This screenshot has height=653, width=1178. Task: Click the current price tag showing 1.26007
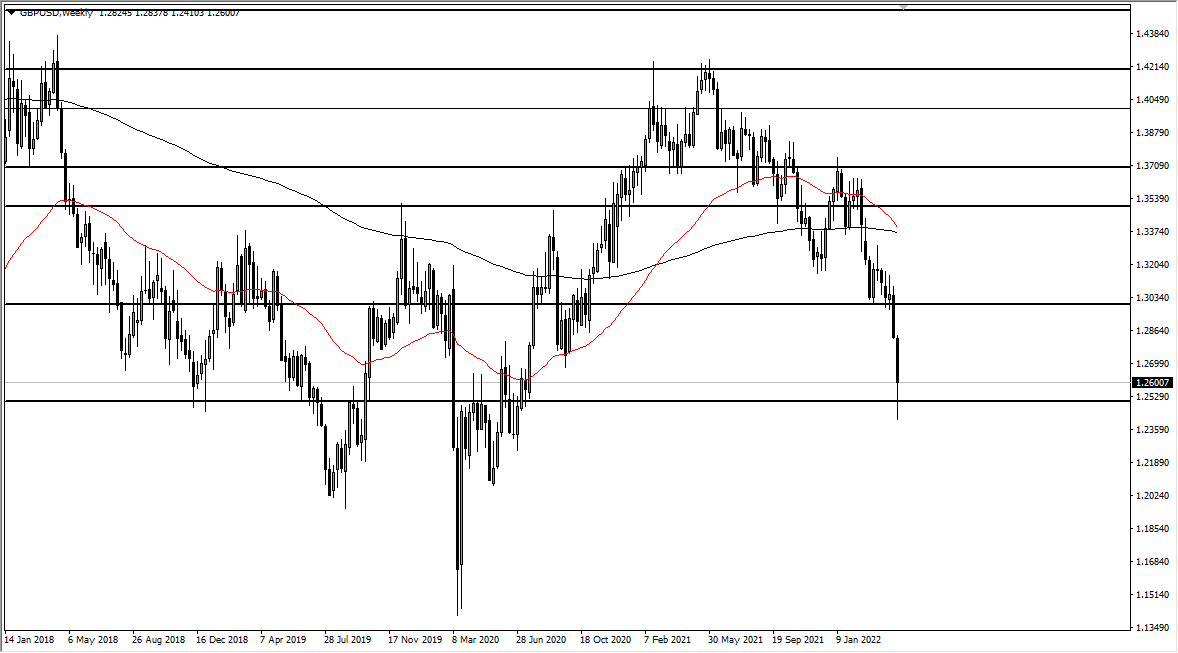pos(1152,382)
